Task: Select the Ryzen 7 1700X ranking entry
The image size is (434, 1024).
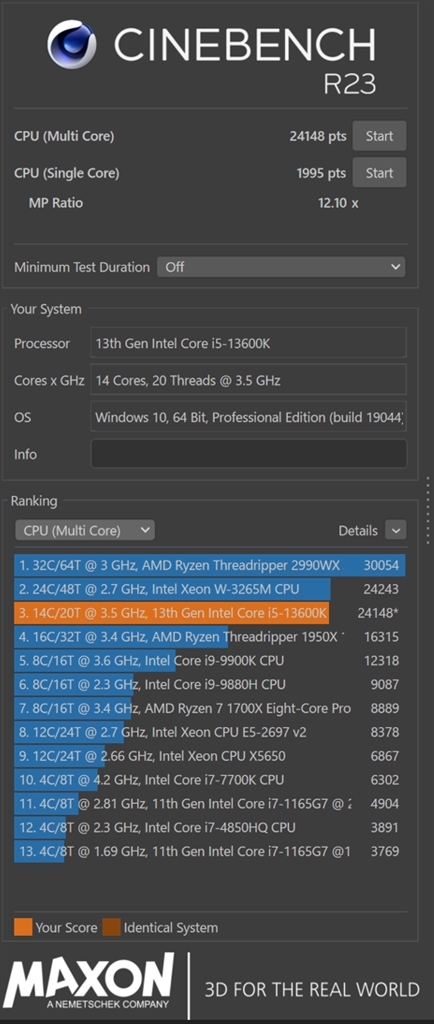Action: [x=209, y=708]
